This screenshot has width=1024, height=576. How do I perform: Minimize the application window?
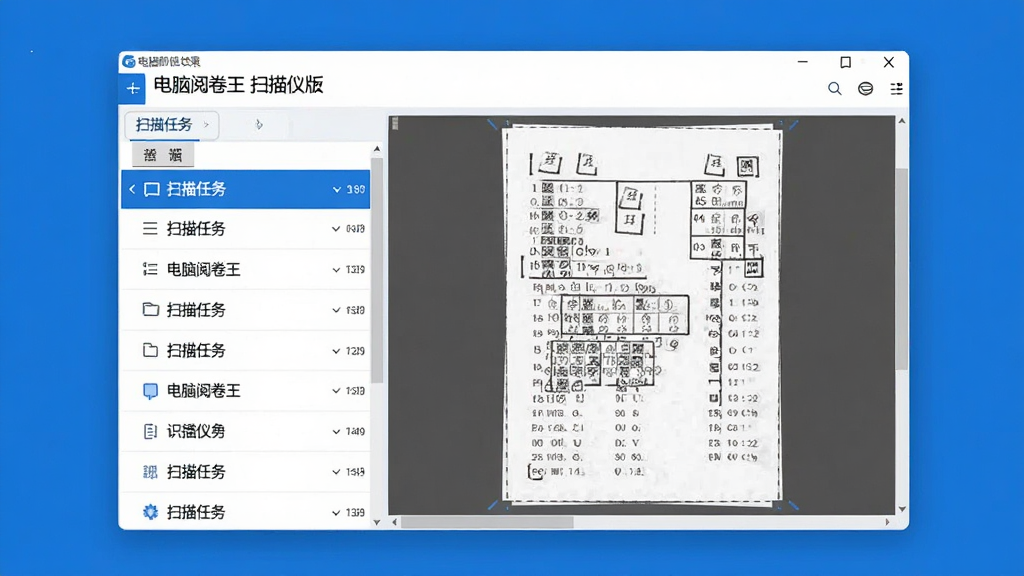click(803, 62)
